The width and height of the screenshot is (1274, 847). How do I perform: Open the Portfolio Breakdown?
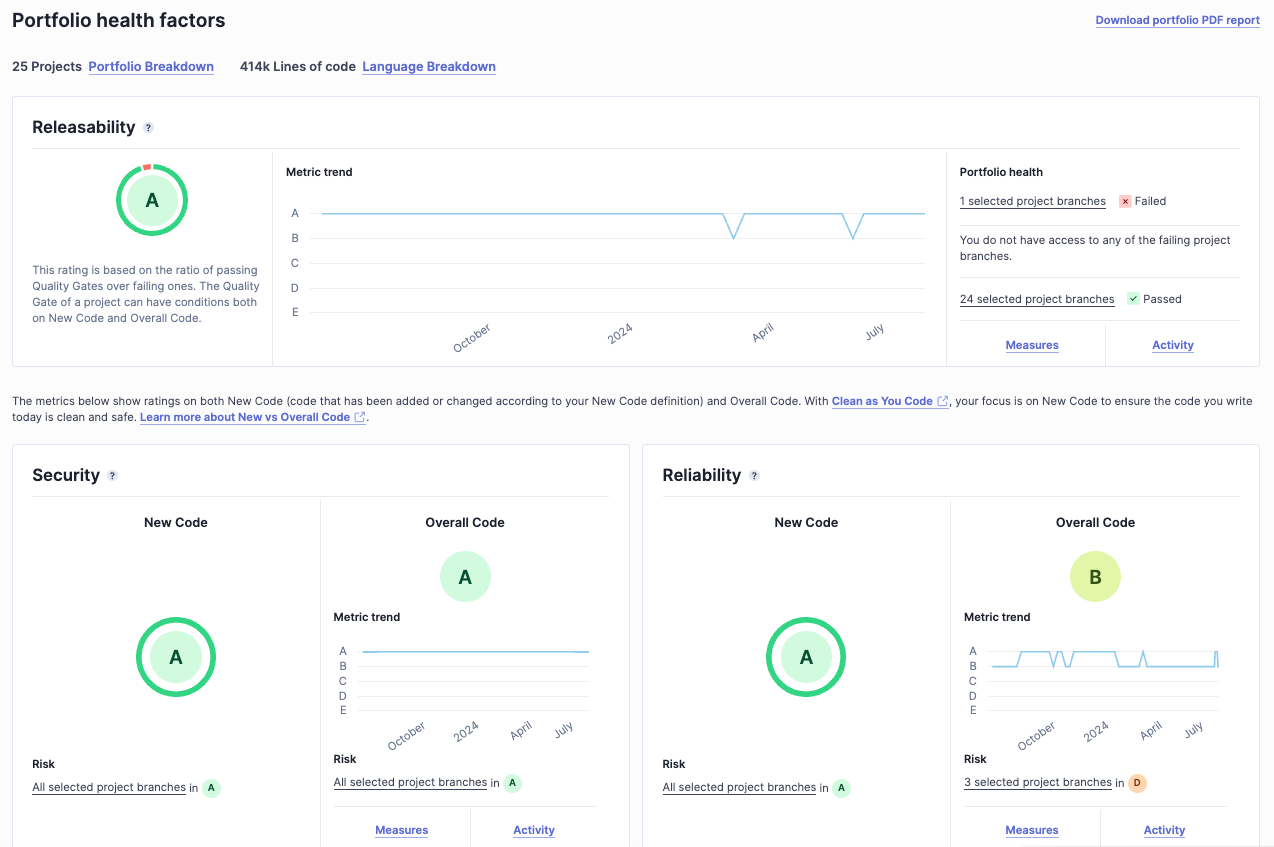(x=151, y=66)
